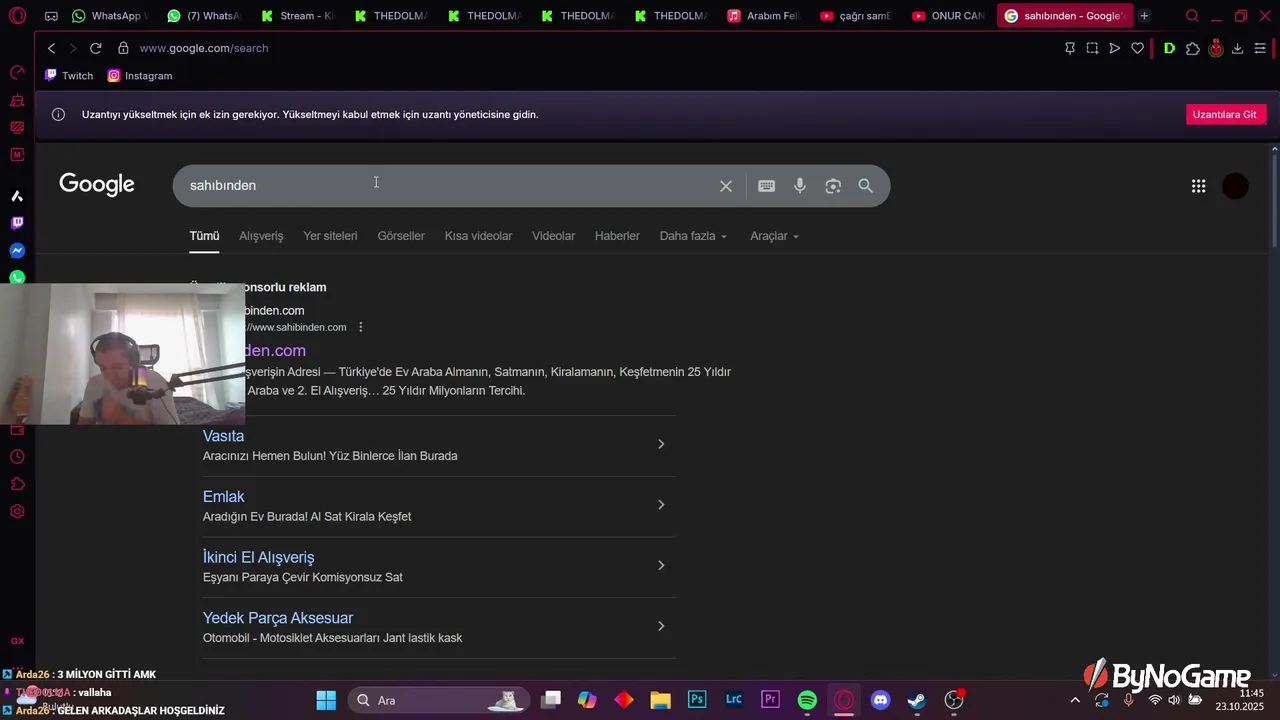1280x720 pixels.
Task: Open the player arrow icon in toolbar
Action: (x=1115, y=48)
